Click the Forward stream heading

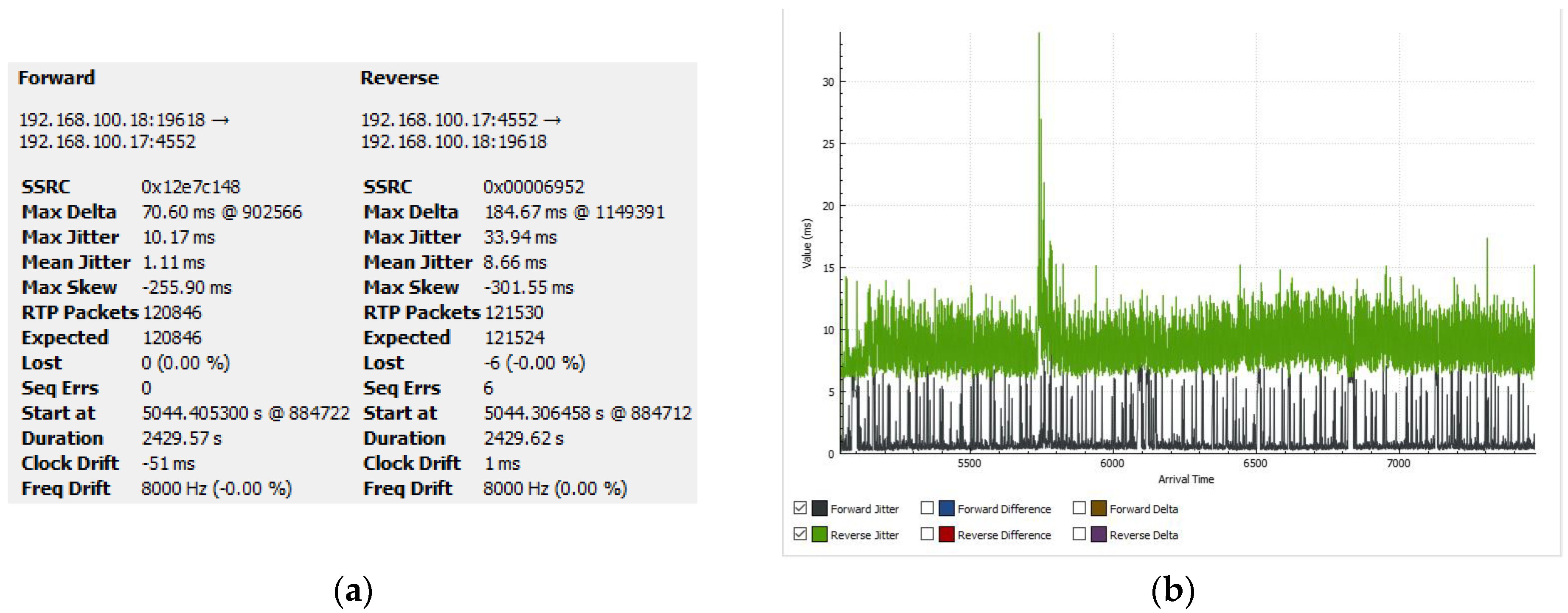click(56, 78)
